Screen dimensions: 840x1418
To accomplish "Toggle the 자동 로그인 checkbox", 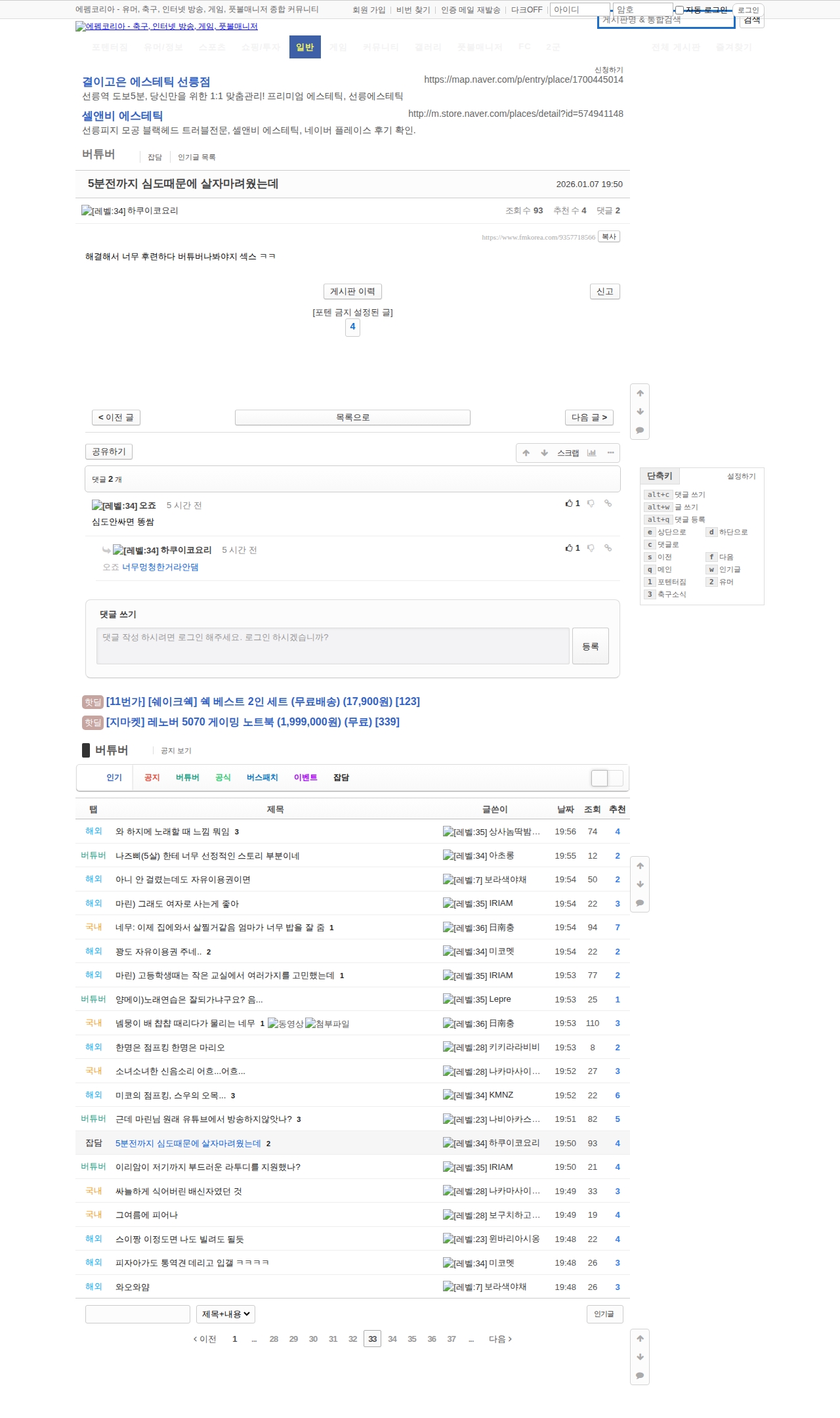I will point(679,10).
